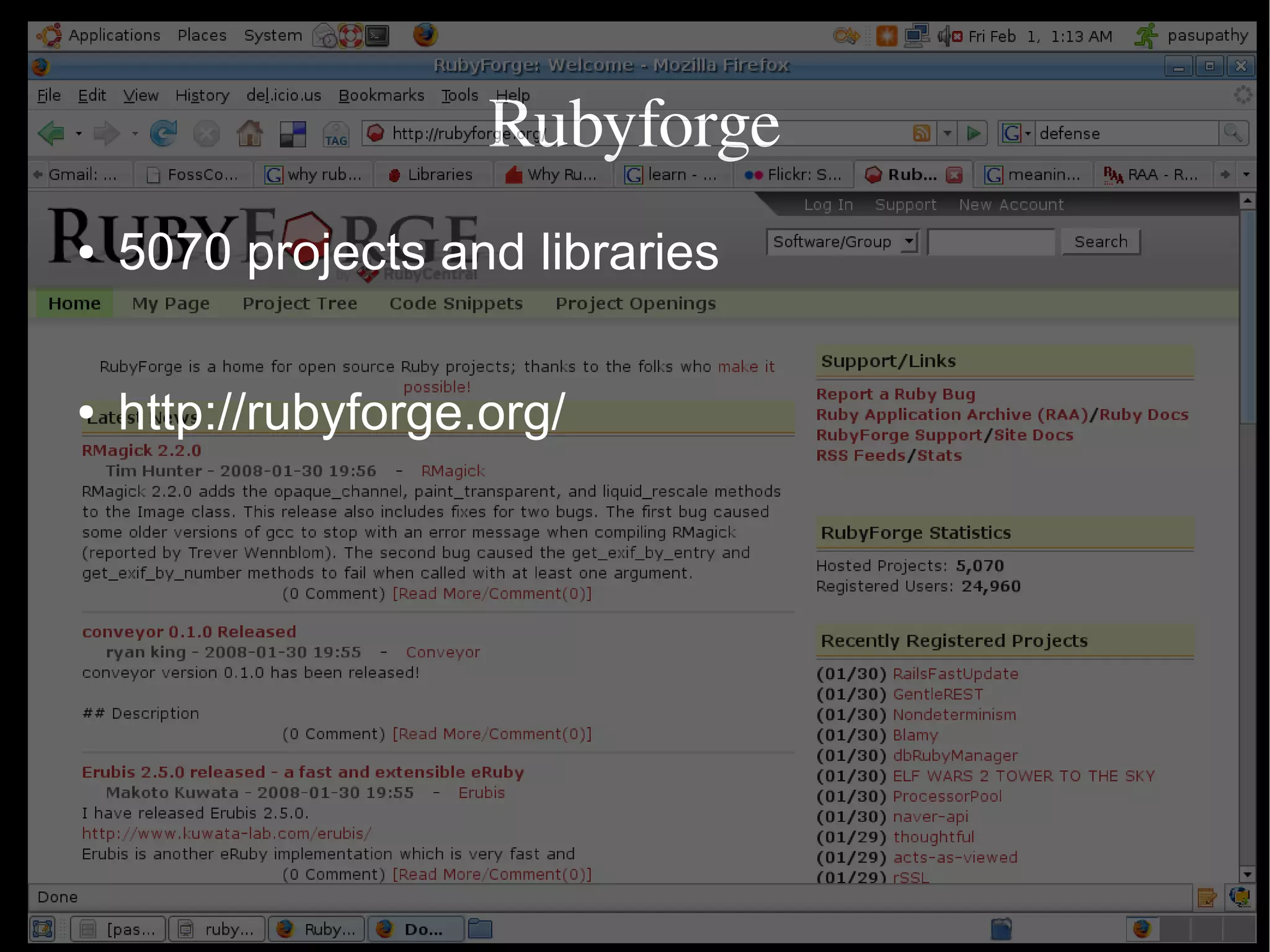Image resolution: width=1270 pixels, height=952 pixels.
Task: Open the del.icio.us menu
Action: (283, 96)
